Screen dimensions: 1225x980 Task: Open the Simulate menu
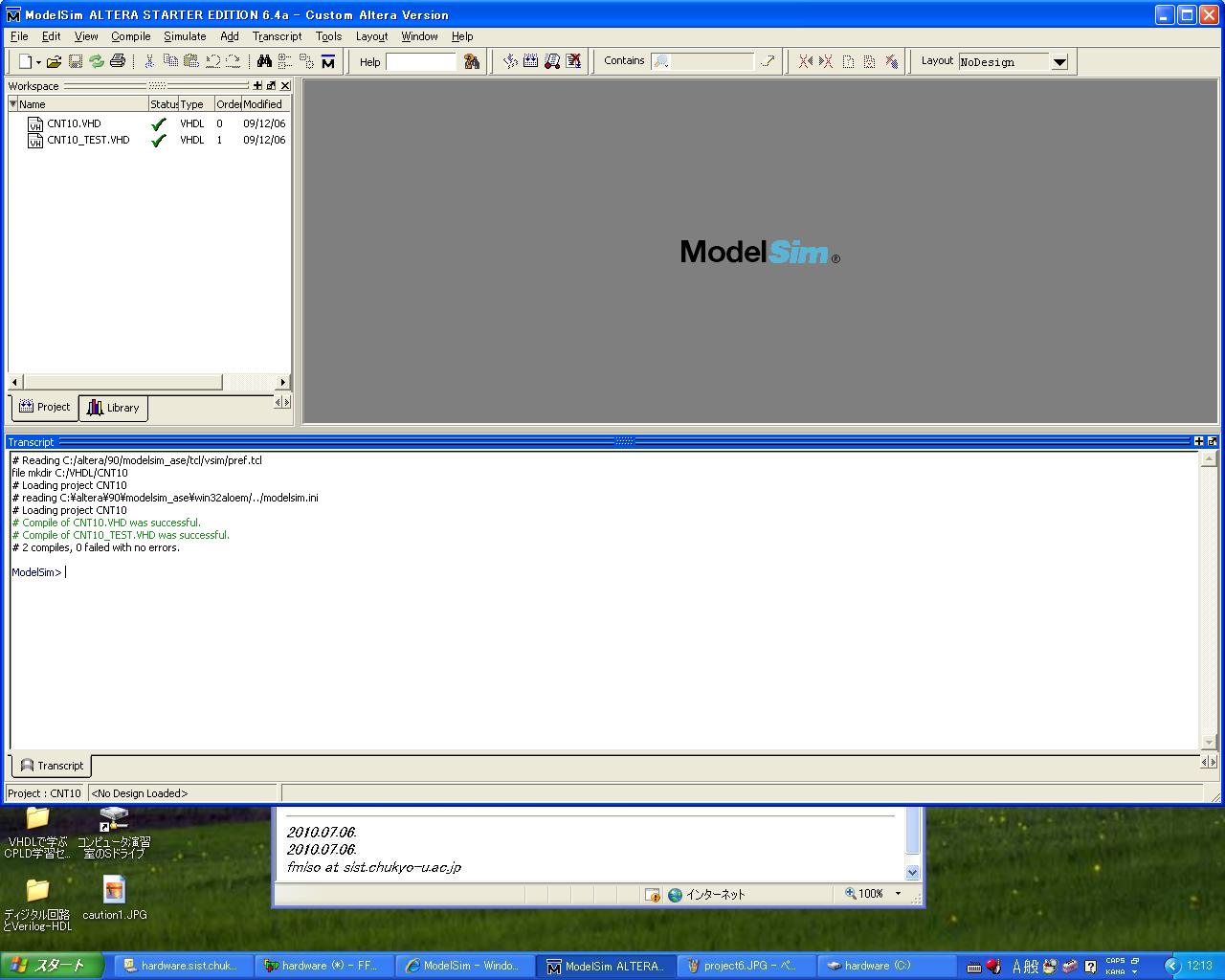click(185, 36)
